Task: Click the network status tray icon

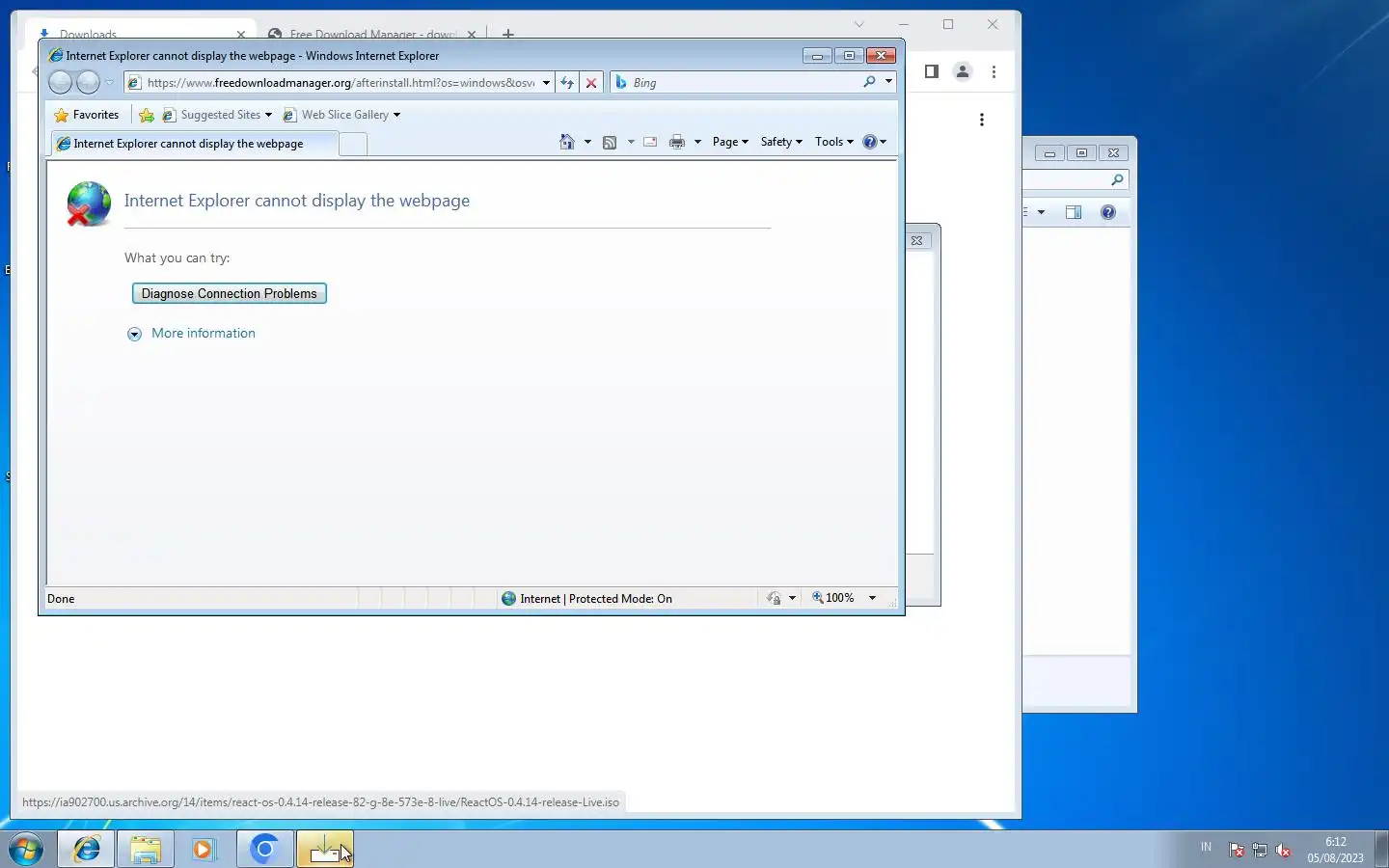Action: pyautogui.click(x=1260, y=850)
